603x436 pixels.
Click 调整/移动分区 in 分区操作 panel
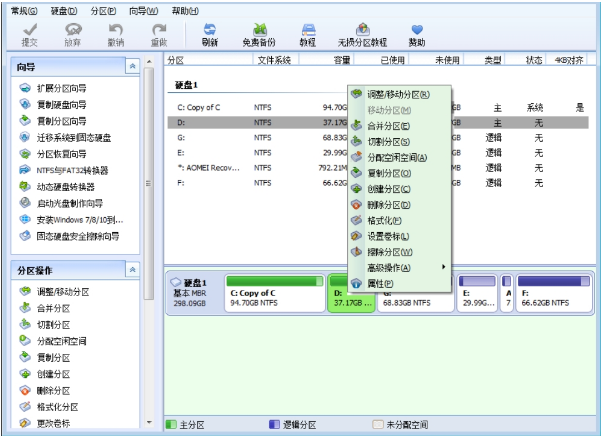point(54,292)
